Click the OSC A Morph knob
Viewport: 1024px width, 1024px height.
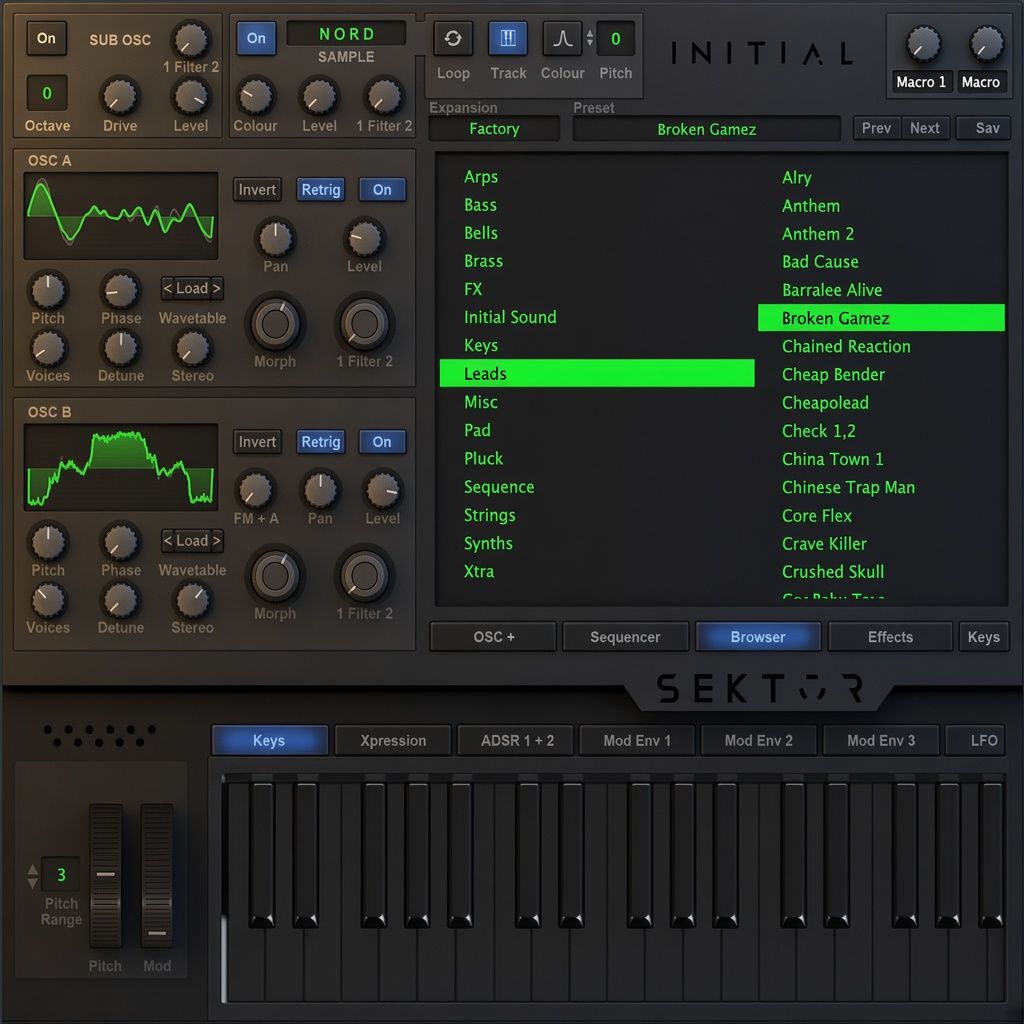pyautogui.click(x=275, y=324)
